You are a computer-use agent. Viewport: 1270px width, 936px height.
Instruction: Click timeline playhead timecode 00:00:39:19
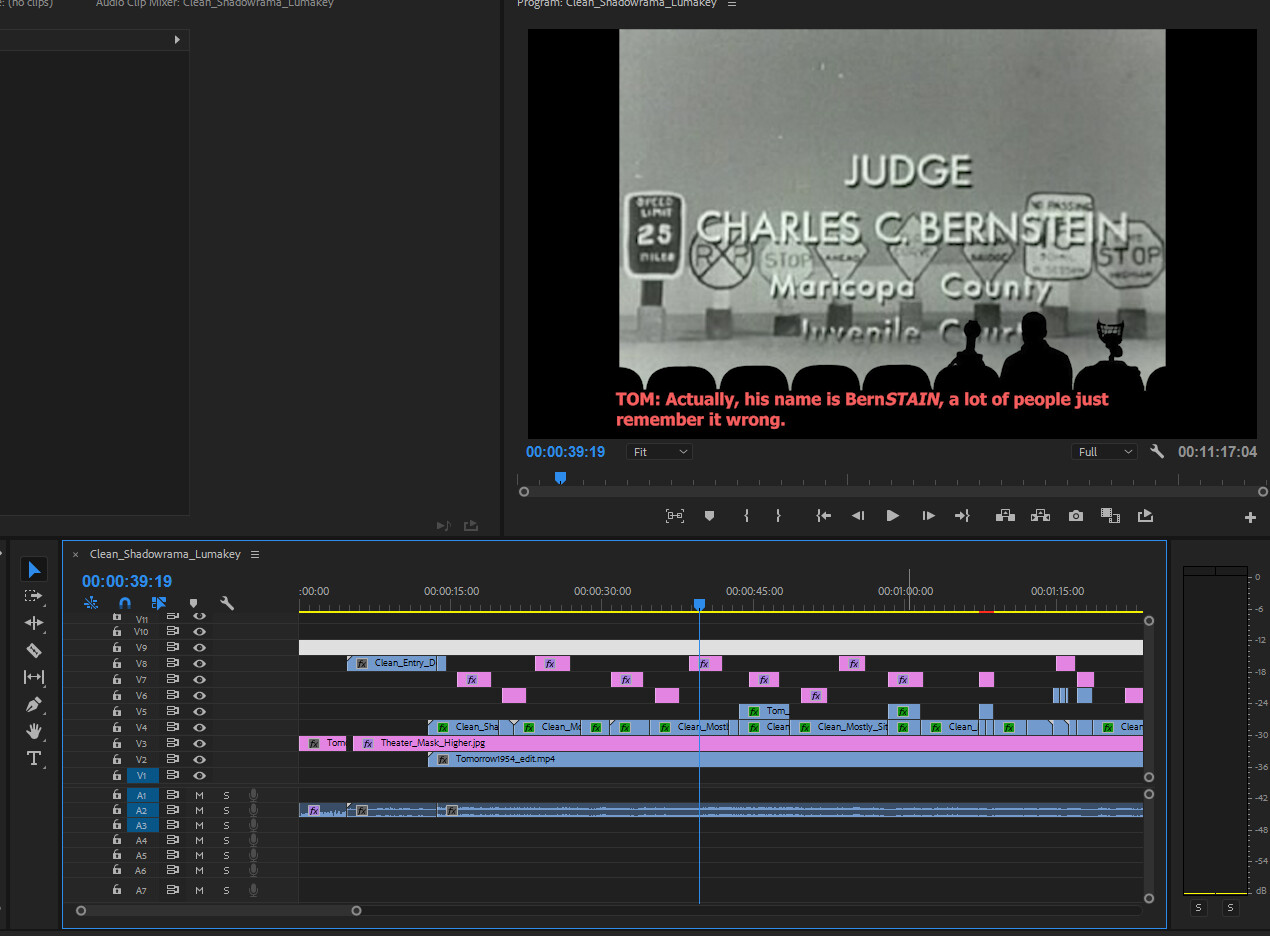[127, 581]
